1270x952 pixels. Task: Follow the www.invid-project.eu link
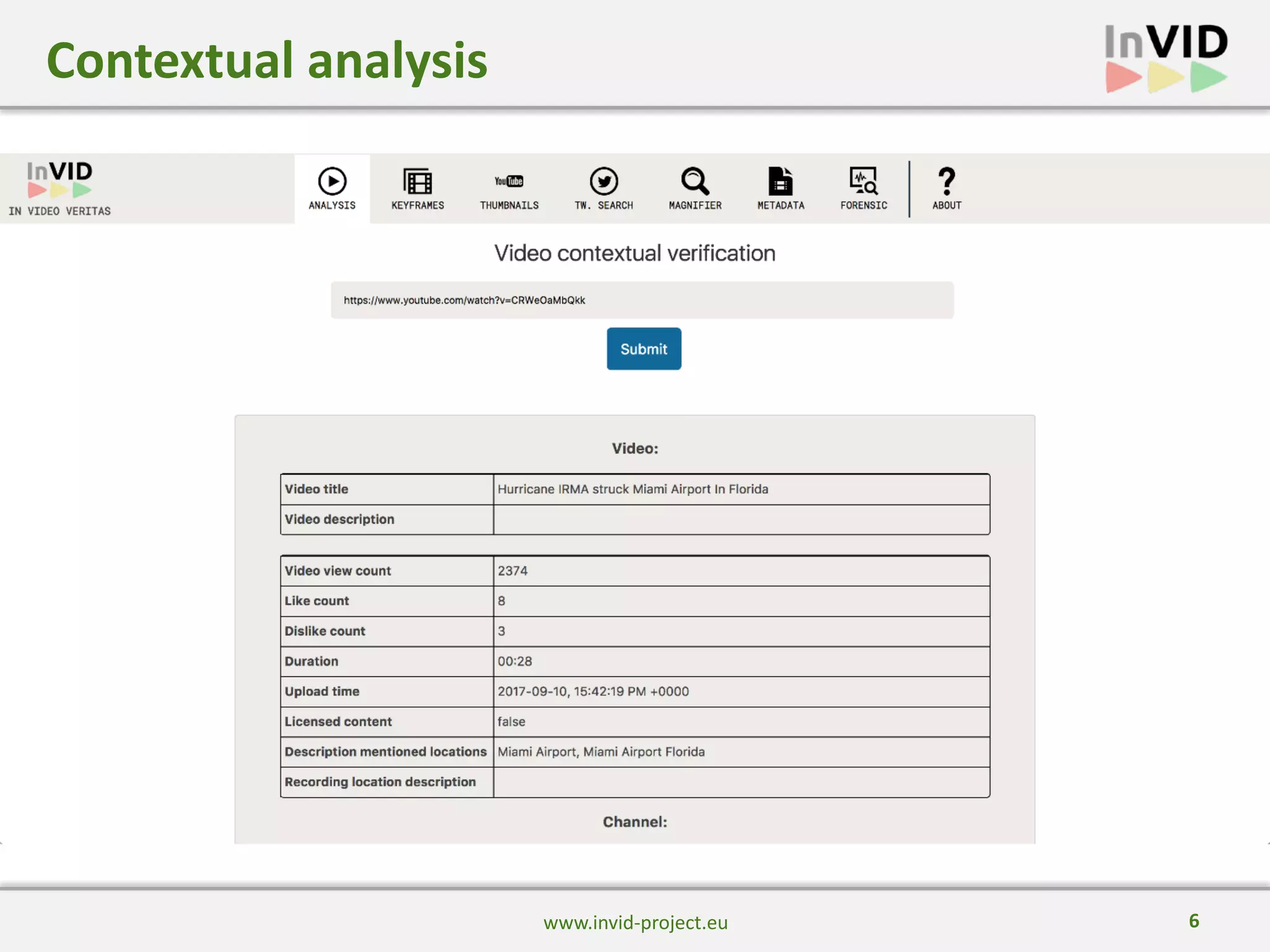coord(636,923)
